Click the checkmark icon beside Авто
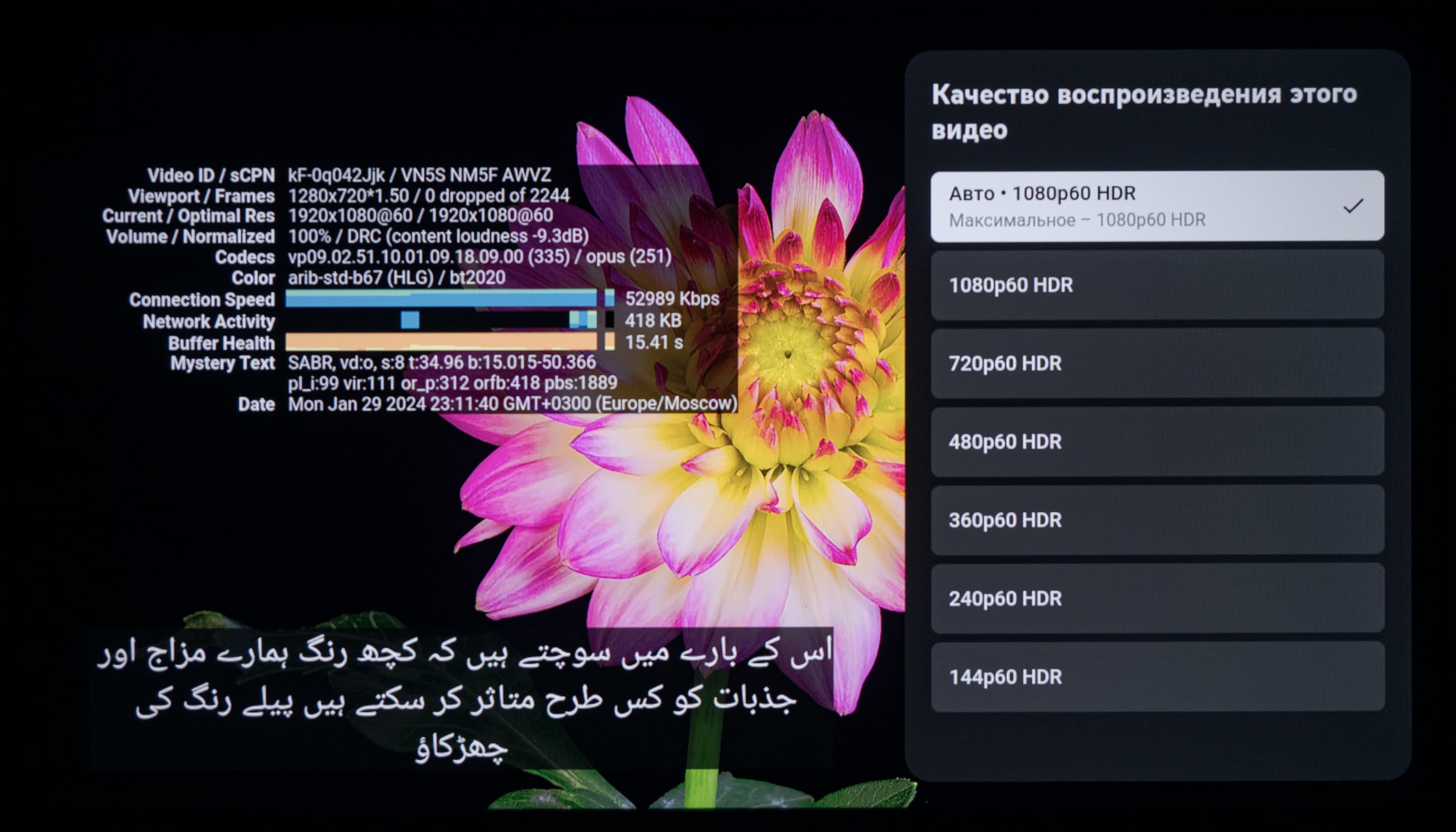The height and width of the screenshot is (832, 1456). [x=1353, y=206]
